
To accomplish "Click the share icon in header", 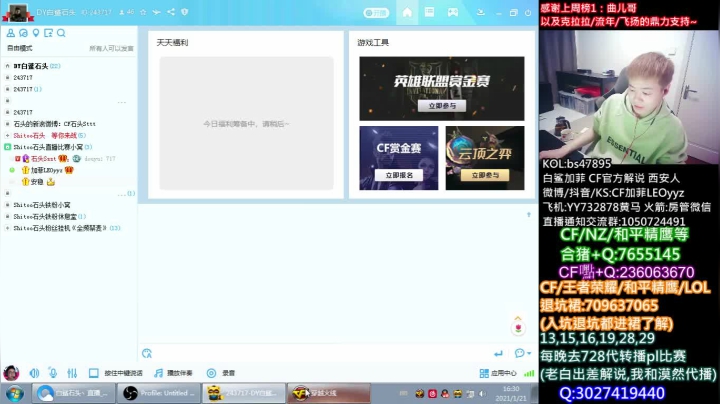I will [x=171, y=12].
